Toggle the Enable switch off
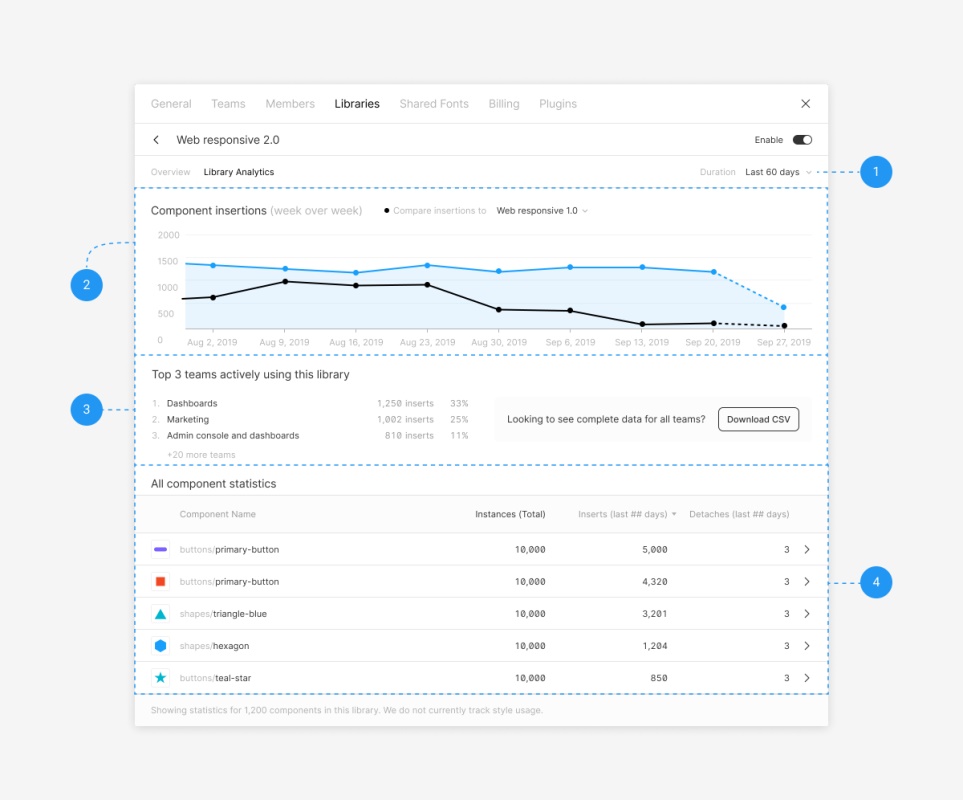The width and height of the screenshot is (963, 800). pyautogui.click(x=802, y=140)
